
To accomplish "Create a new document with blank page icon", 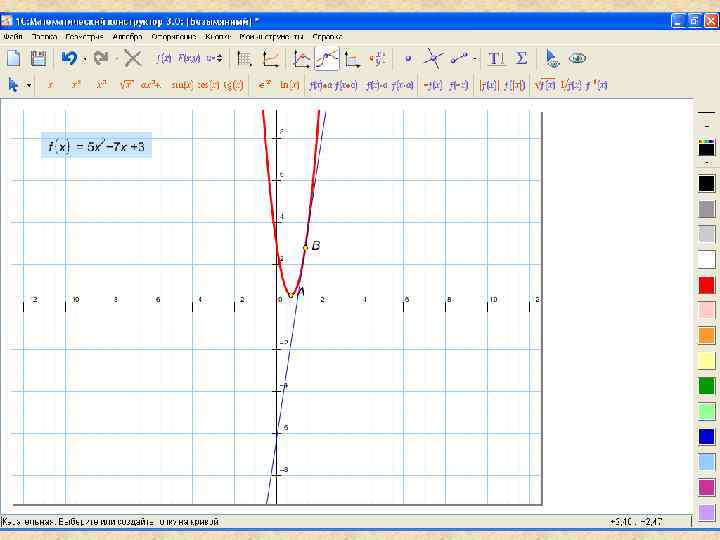I will (x=14, y=58).
